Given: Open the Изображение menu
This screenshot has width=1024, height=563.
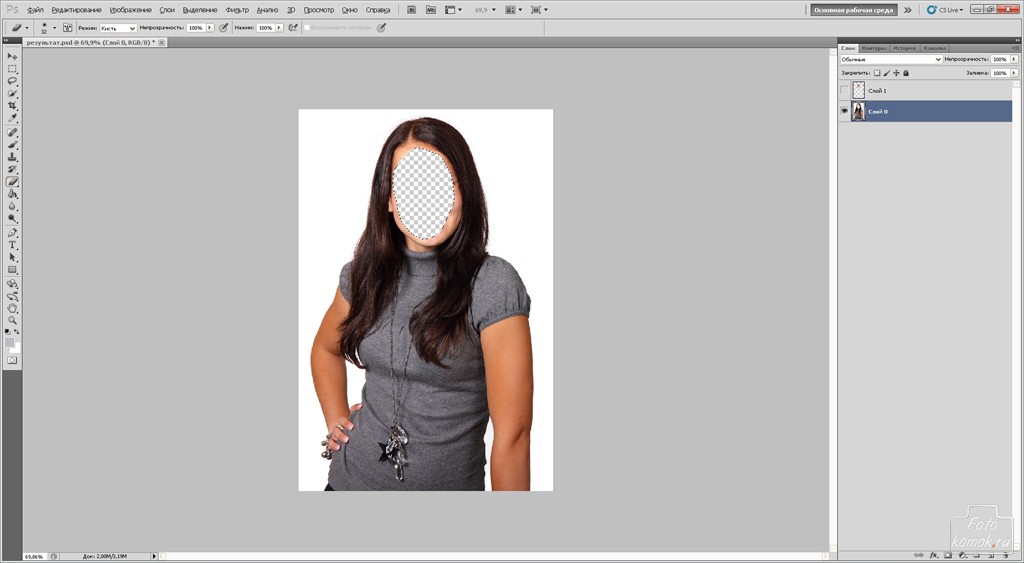Looking at the screenshot, I should pos(131,10).
